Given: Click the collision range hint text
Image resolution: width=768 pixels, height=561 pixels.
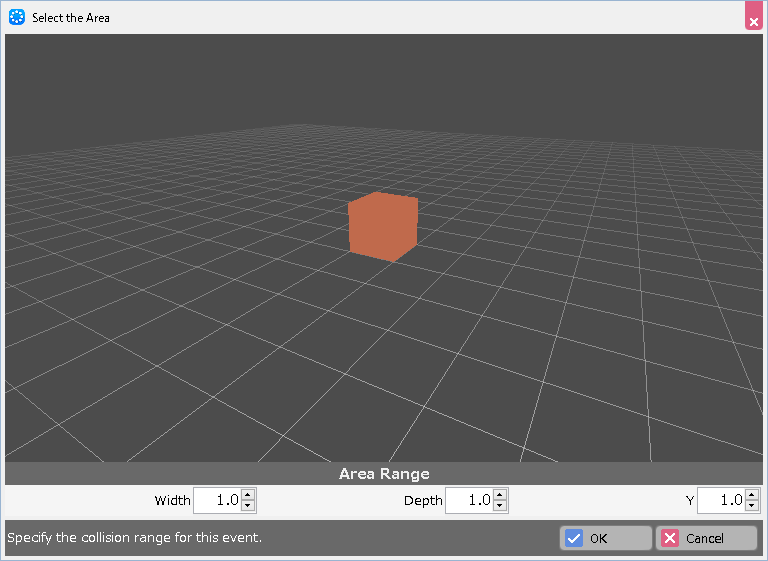Looking at the screenshot, I should pyautogui.click(x=134, y=538).
